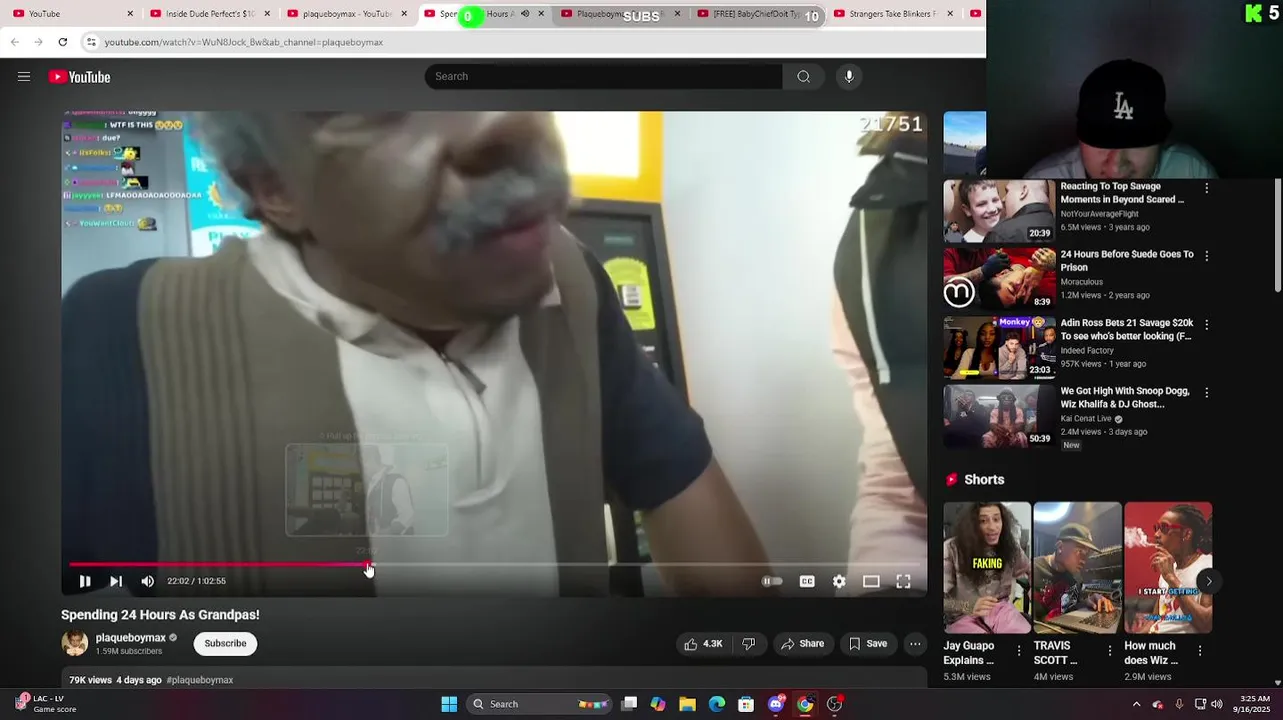Mute the playing tab via speaker icon
This screenshot has width=1283, height=720.
pyautogui.click(x=525, y=14)
